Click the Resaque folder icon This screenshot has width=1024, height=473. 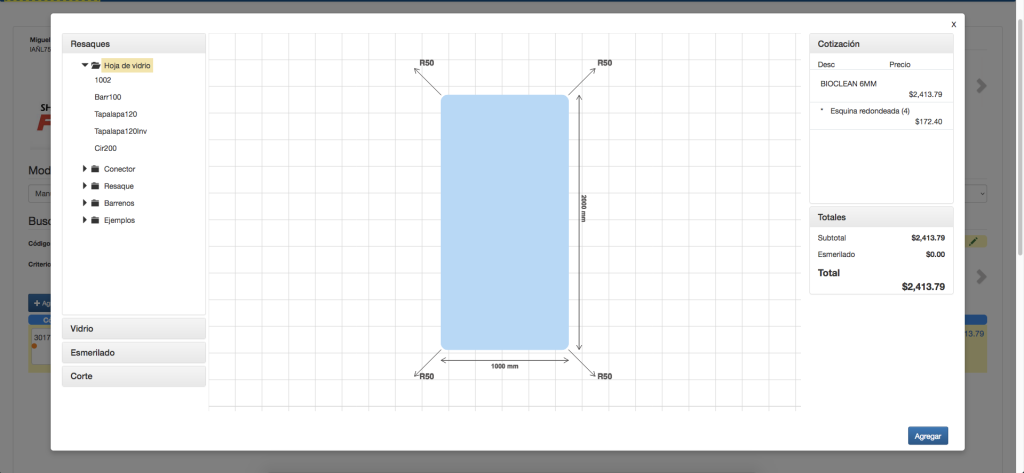pos(94,186)
